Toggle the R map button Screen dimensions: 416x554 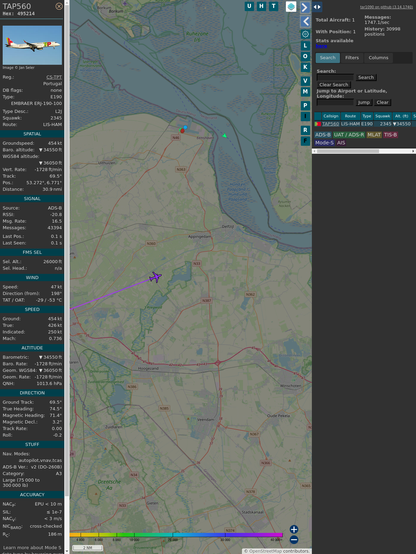point(305,130)
